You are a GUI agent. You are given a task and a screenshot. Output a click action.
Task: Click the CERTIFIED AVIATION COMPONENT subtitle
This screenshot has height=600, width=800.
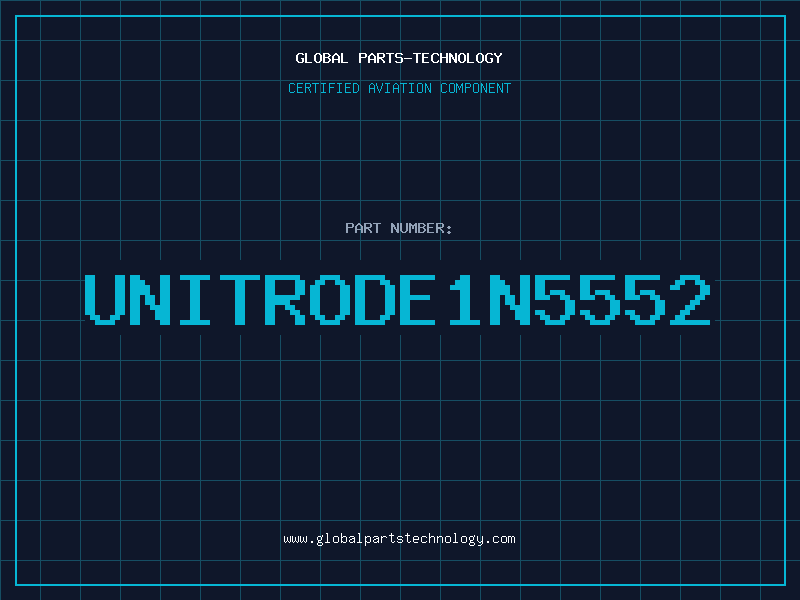coord(399,88)
